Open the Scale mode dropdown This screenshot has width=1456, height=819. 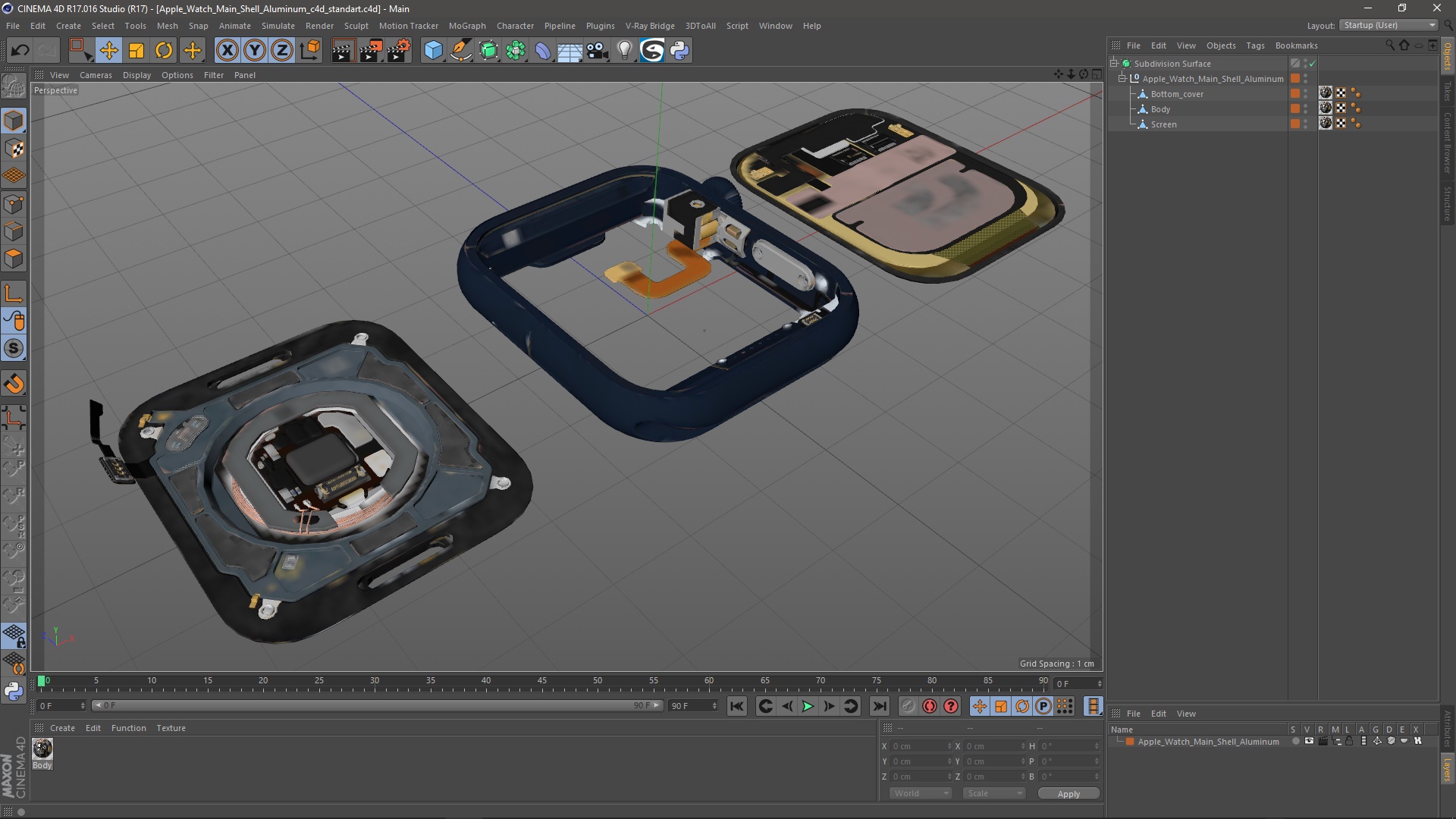coord(994,793)
